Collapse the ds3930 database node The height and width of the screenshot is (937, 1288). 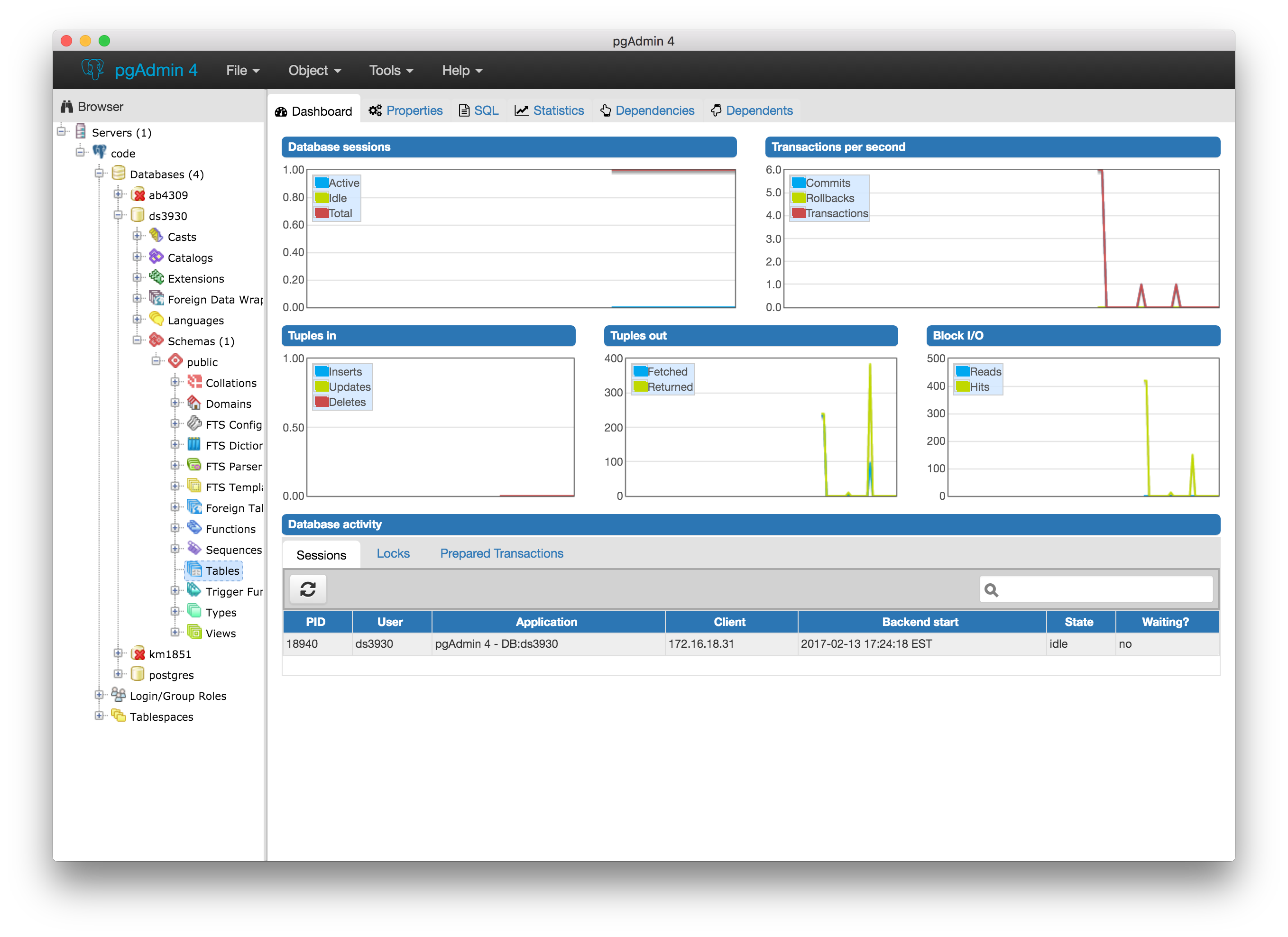point(118,215)
